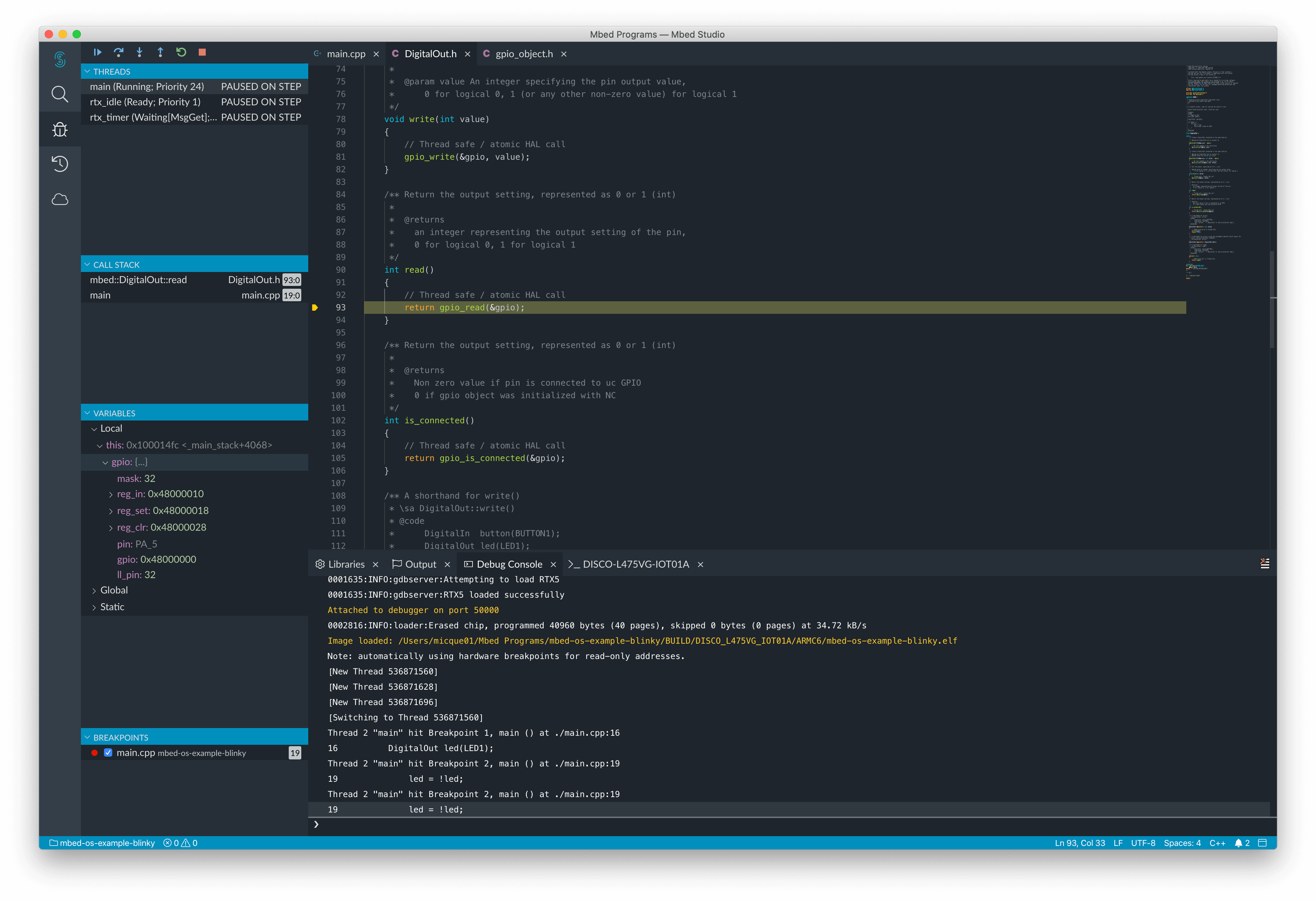This screenshot has height=901, width=1316.
Task: Step out of the current function
Action: [x=160, y=52]
